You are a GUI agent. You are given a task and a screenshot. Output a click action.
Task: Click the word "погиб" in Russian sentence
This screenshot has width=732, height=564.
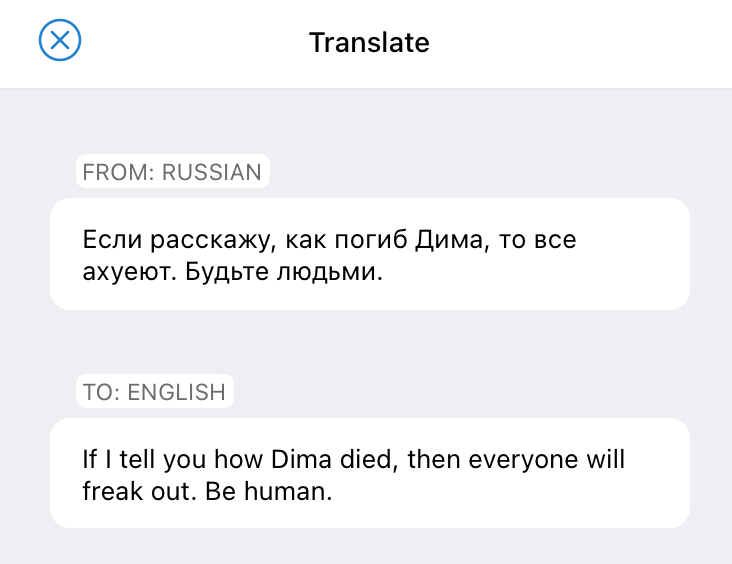[x=371, y=240]
